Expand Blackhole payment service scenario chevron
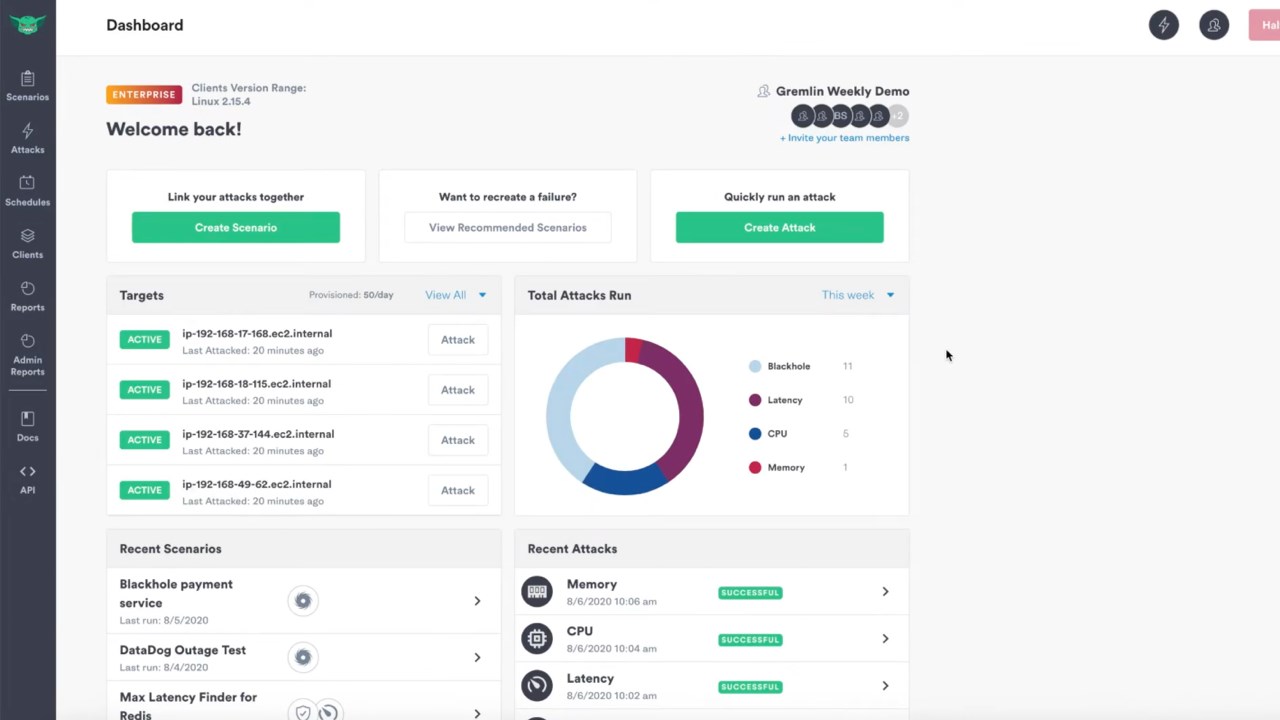The height and width of the screenshot is (720, 1280). 477,601
